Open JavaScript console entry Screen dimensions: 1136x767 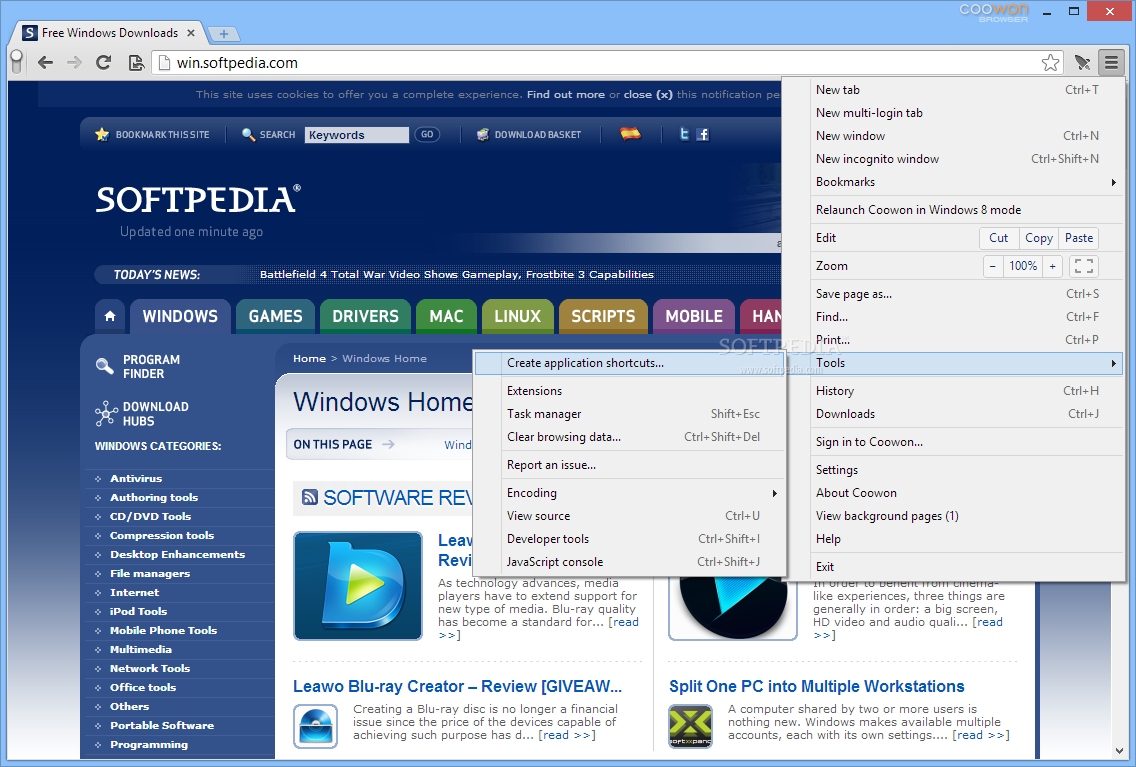tap(631, 562)
